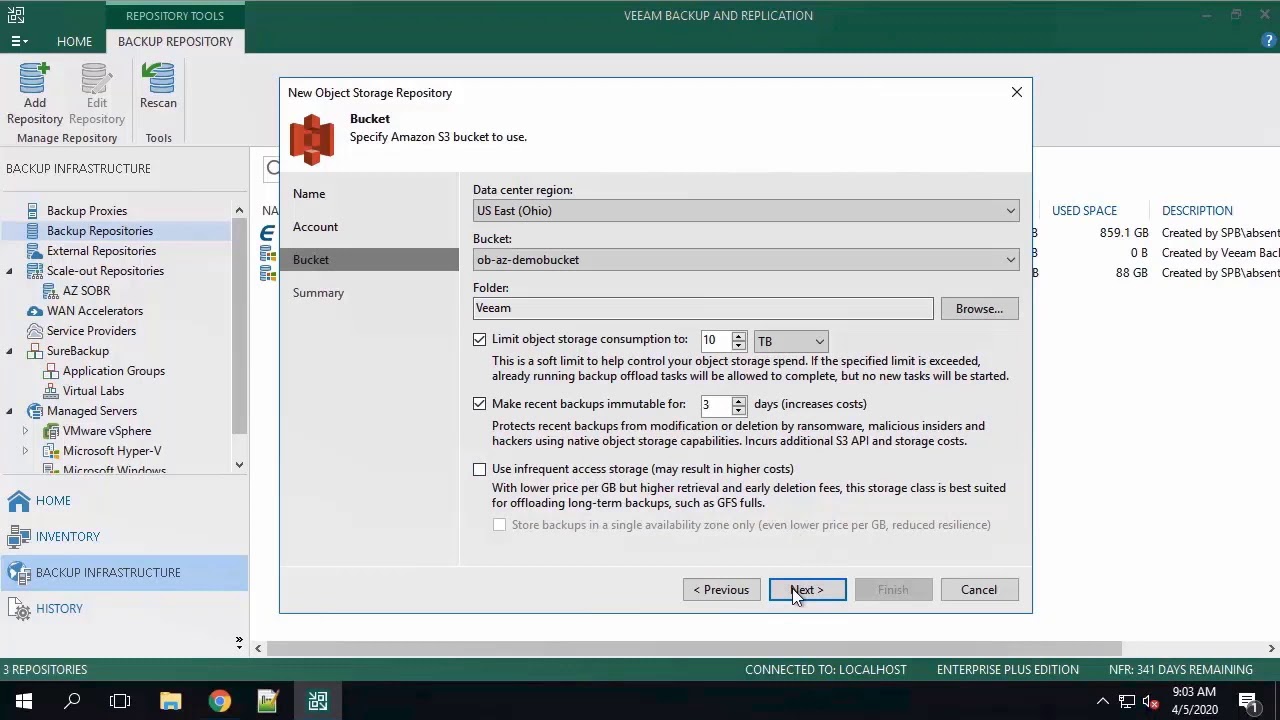Select Backup Repositories tree node

pos(100,231)
